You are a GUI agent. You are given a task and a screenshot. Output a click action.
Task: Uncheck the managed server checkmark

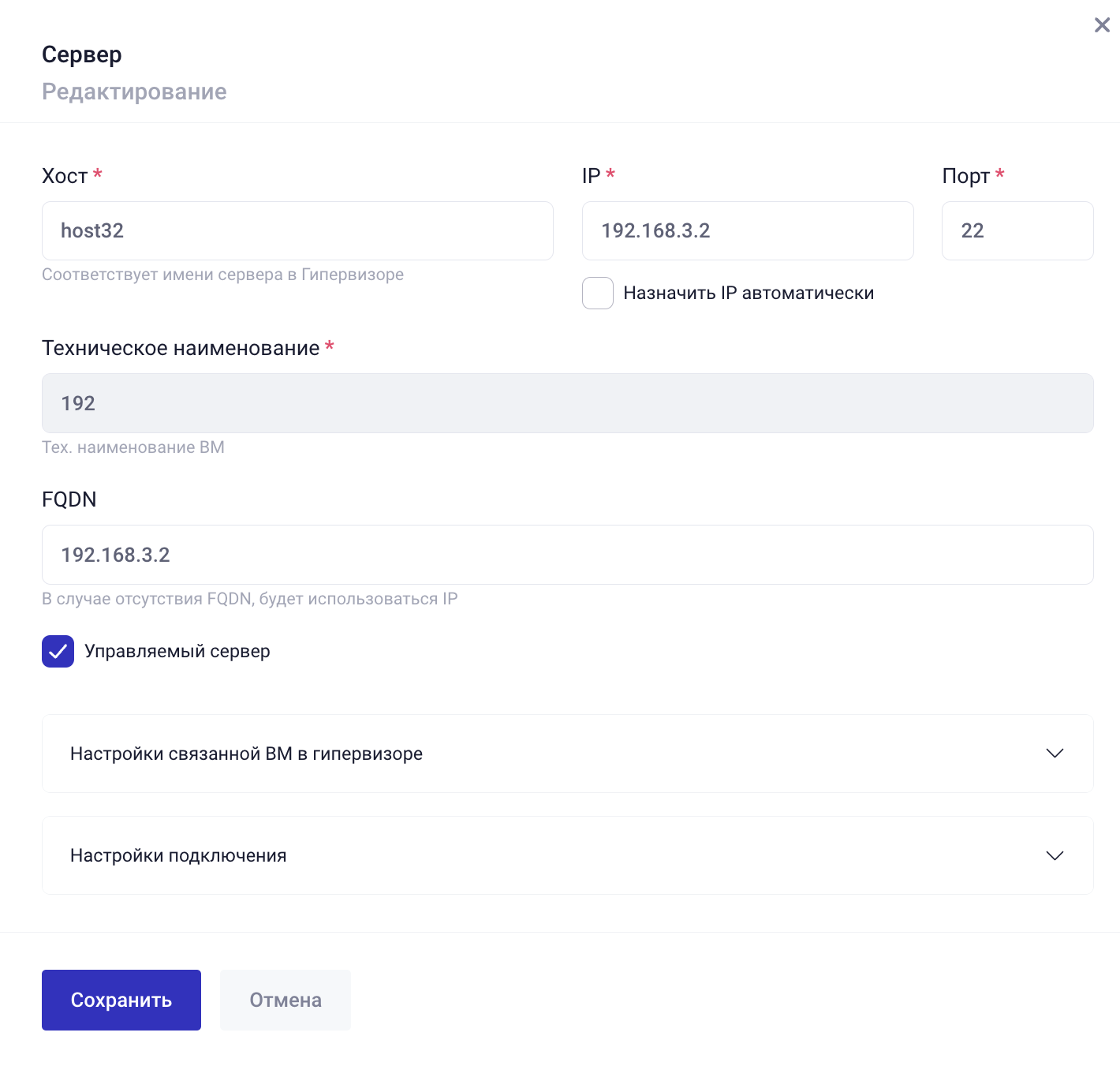pos(58,651)
